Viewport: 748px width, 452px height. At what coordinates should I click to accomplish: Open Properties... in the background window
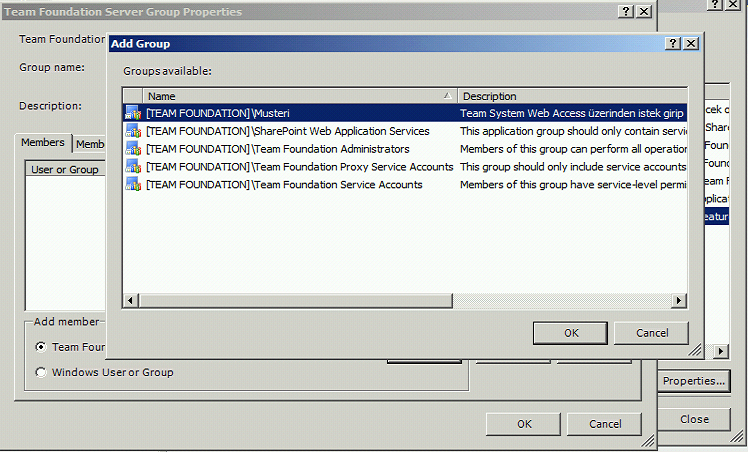click(x=694, y=381)
